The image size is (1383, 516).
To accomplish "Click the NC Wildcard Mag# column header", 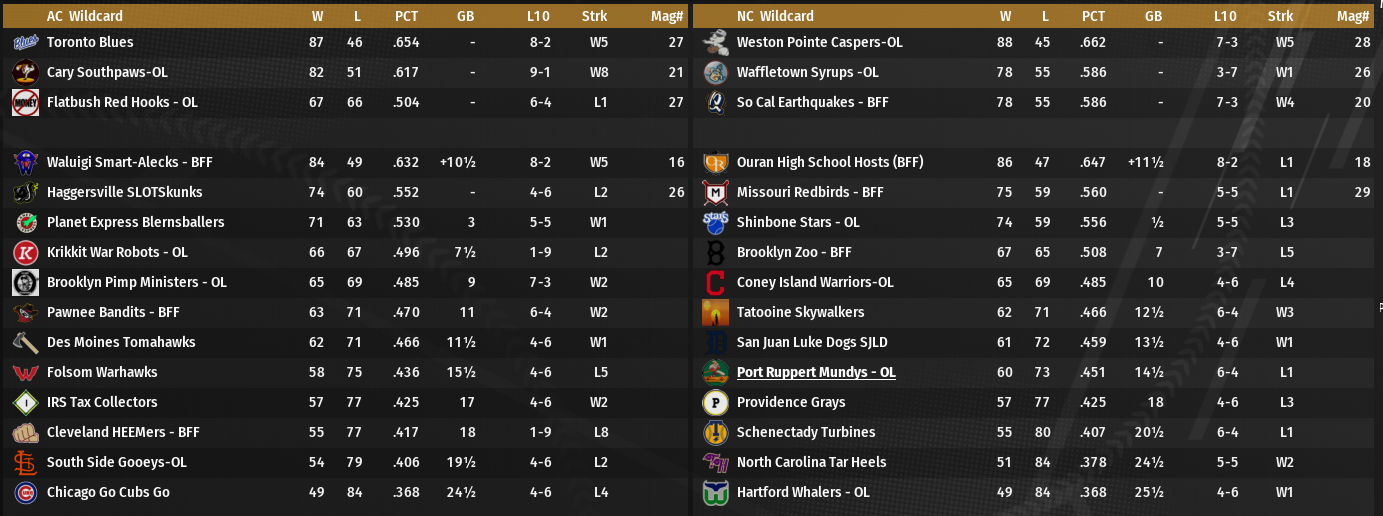I will pos(1353,16).
